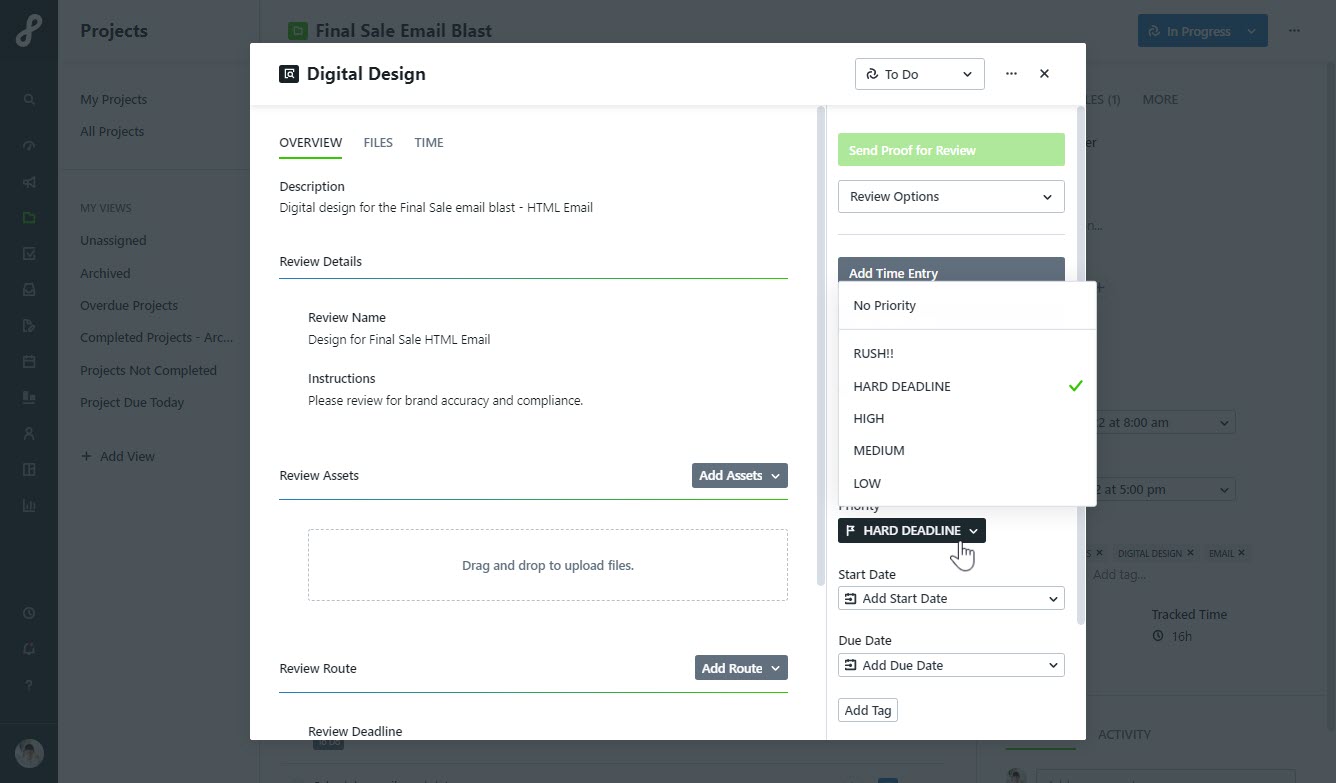1336x783 pixels.
Task: Choose the MEDIUM priority option
Action: pyautogui.click(x=878, y=450)
